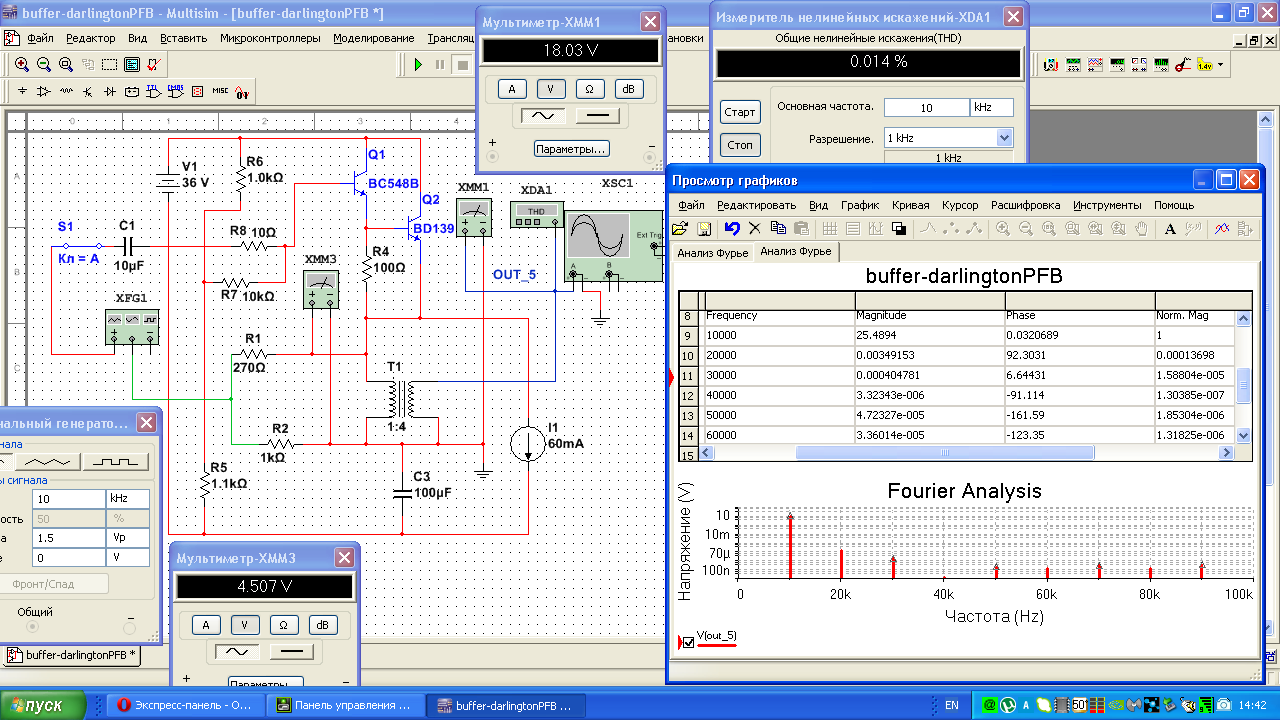The image size is (1280, 720).
Task: Open the Моделирование menu
Action: [x=373, y=38]
